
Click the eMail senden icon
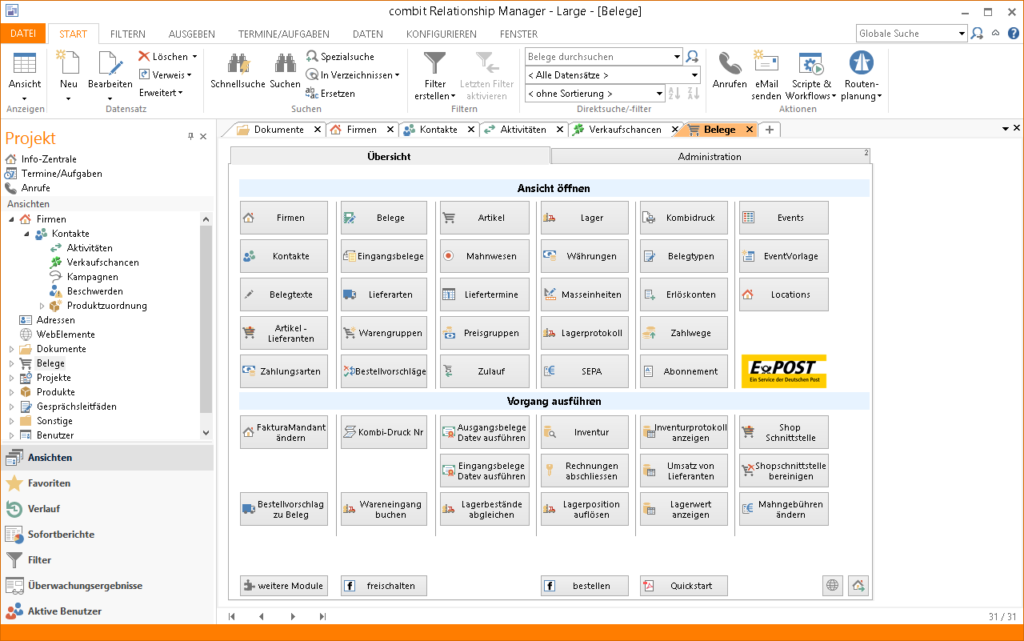[766, 72]
